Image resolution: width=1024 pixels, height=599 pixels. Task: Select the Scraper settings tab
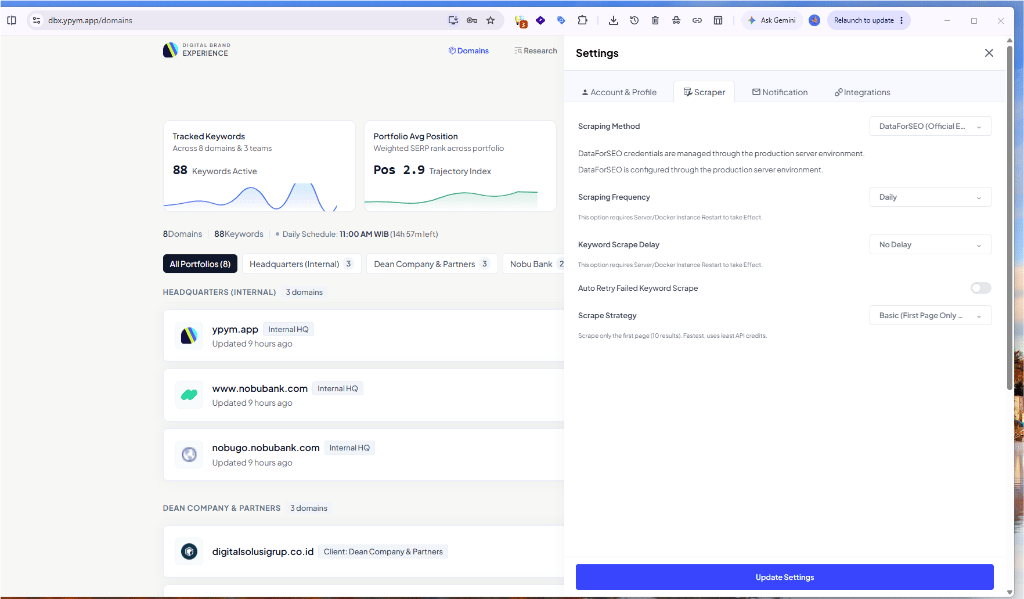point(704,92)
